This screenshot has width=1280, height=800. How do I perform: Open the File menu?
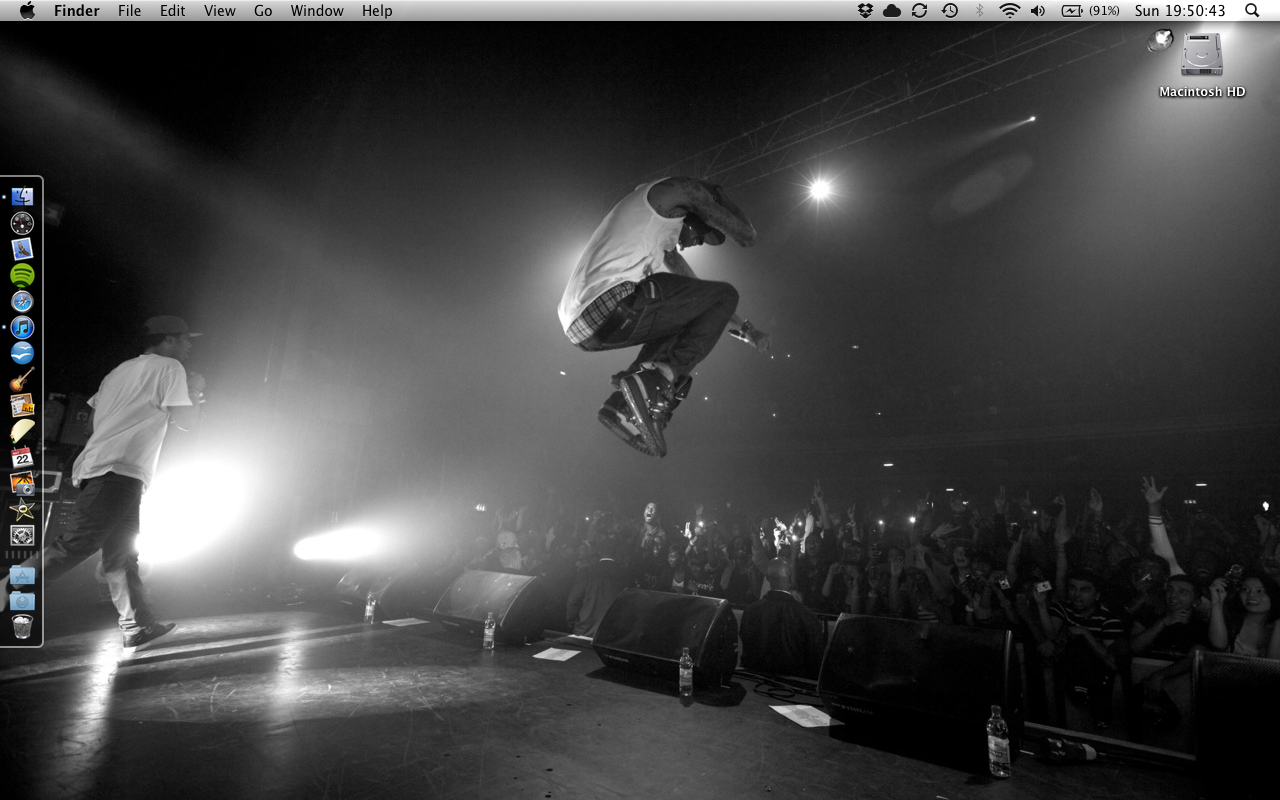pyautogui.click(x=129, y=10)
